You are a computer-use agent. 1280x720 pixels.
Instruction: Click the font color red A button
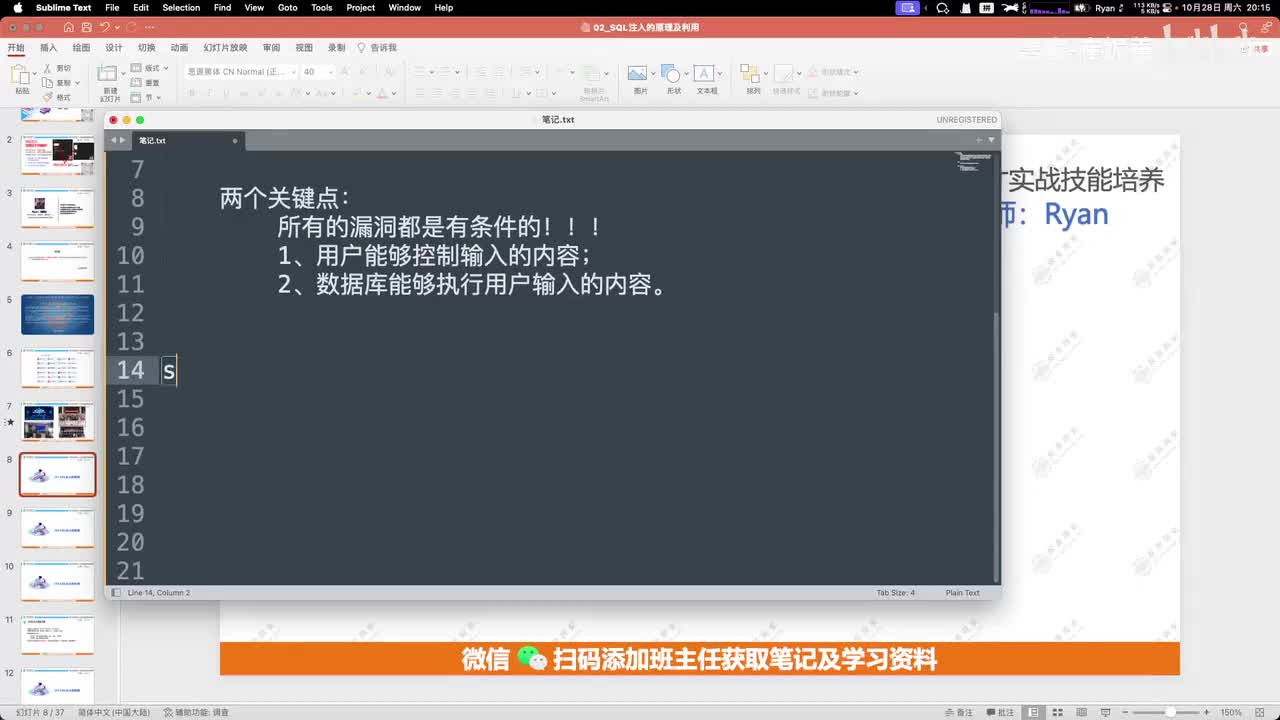380,92
